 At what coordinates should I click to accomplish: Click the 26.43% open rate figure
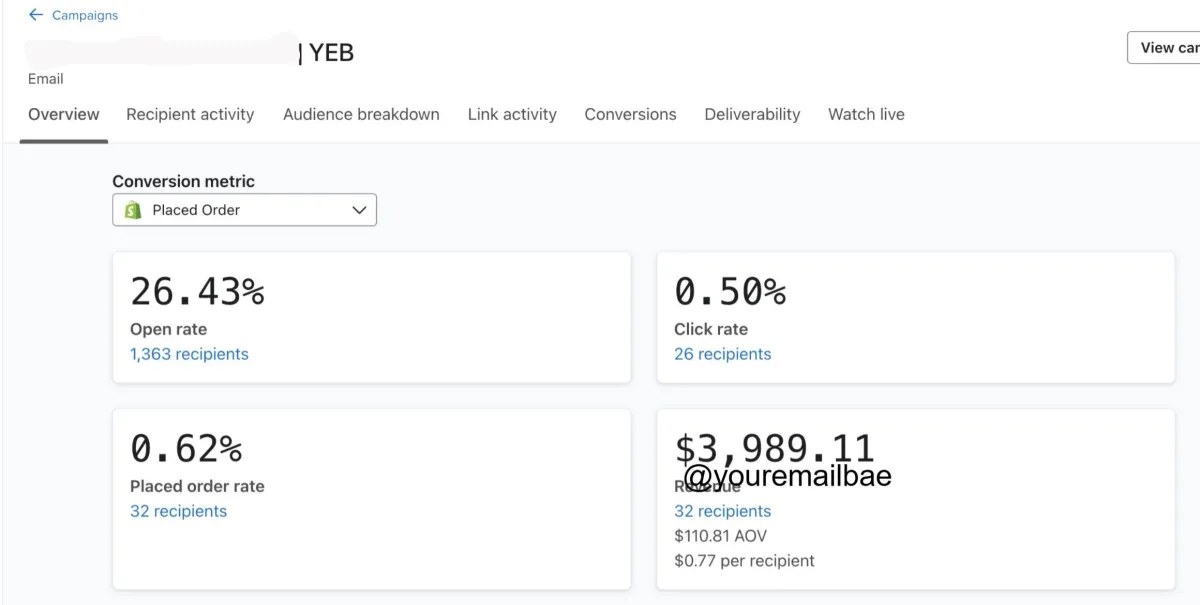tap(197, 291)
